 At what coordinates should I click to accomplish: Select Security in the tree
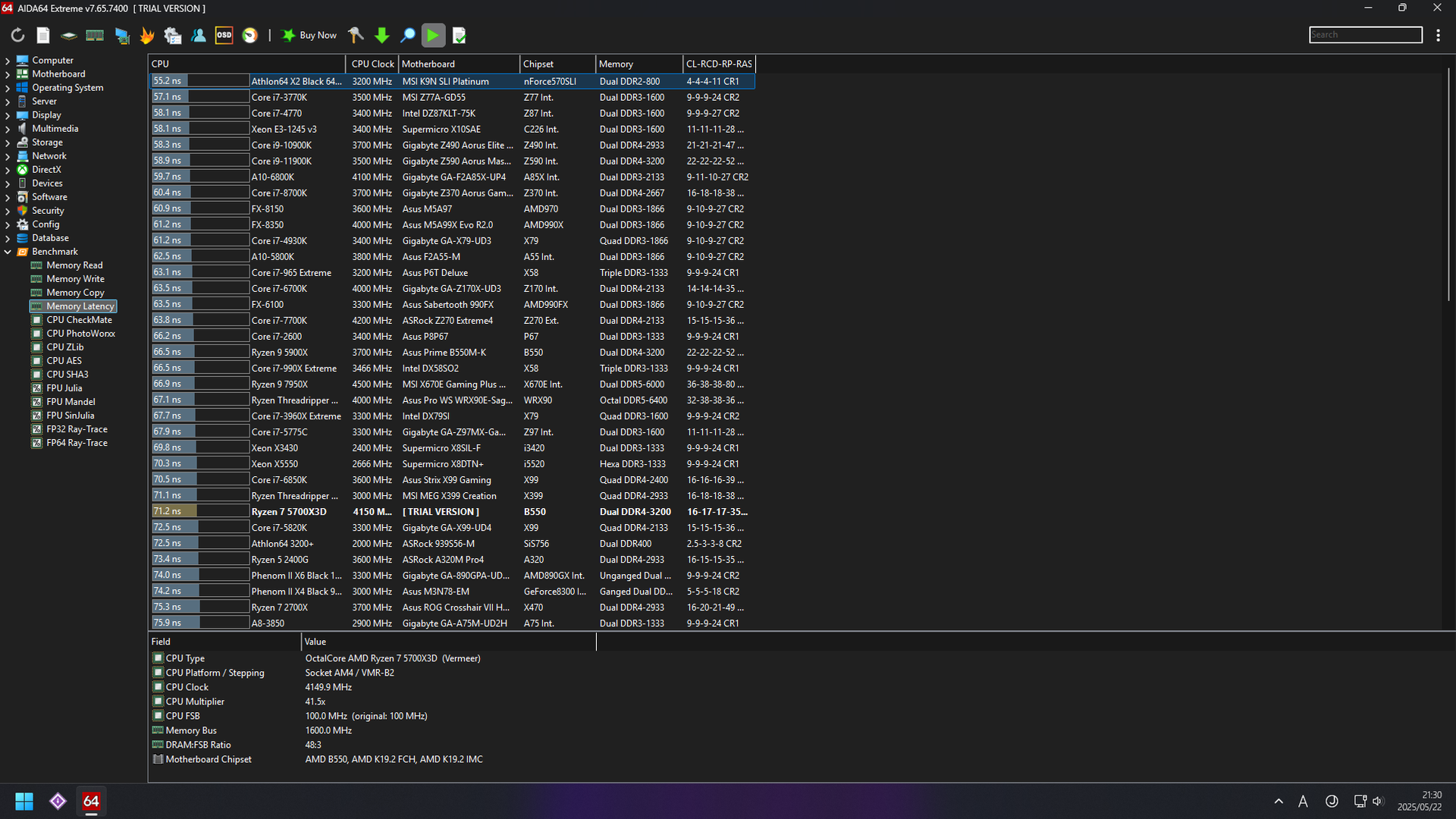pyautogui.click(x=48, y=211)
